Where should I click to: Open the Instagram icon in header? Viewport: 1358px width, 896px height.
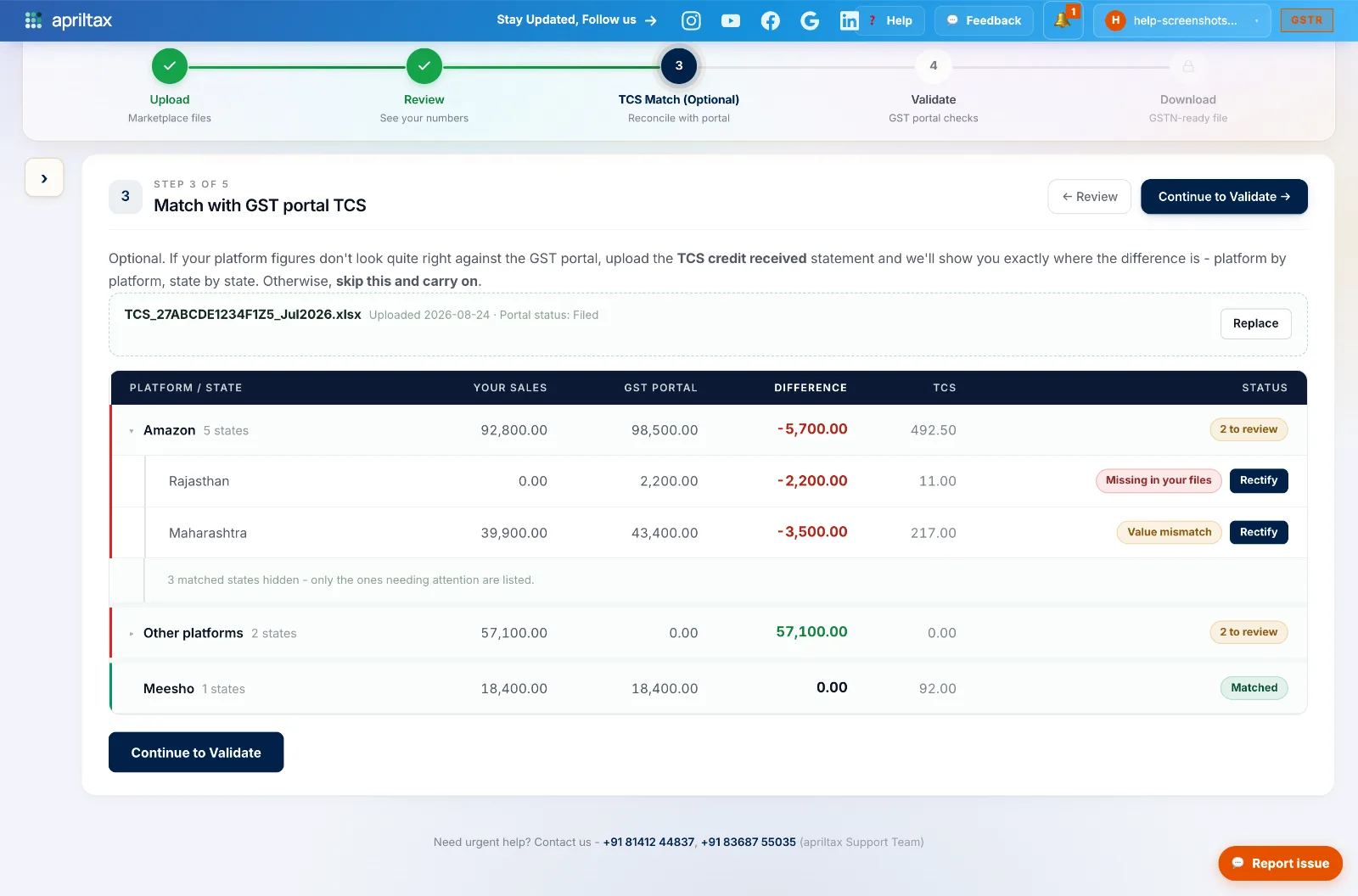[x=691, y=20]
